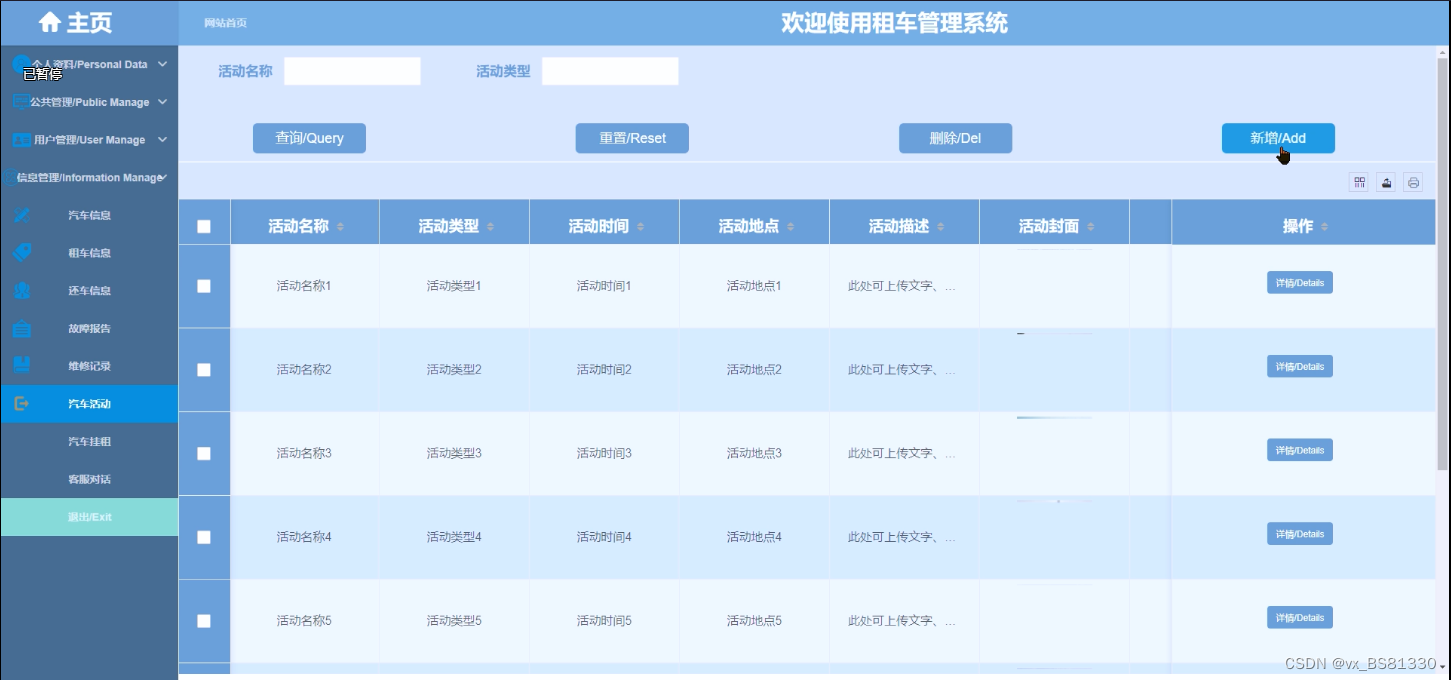Image resolution: width=1451 pixels, height=680 pixels.
Task: Click the 故障报告 briefcase icon
Action: (x=22, y=328)
